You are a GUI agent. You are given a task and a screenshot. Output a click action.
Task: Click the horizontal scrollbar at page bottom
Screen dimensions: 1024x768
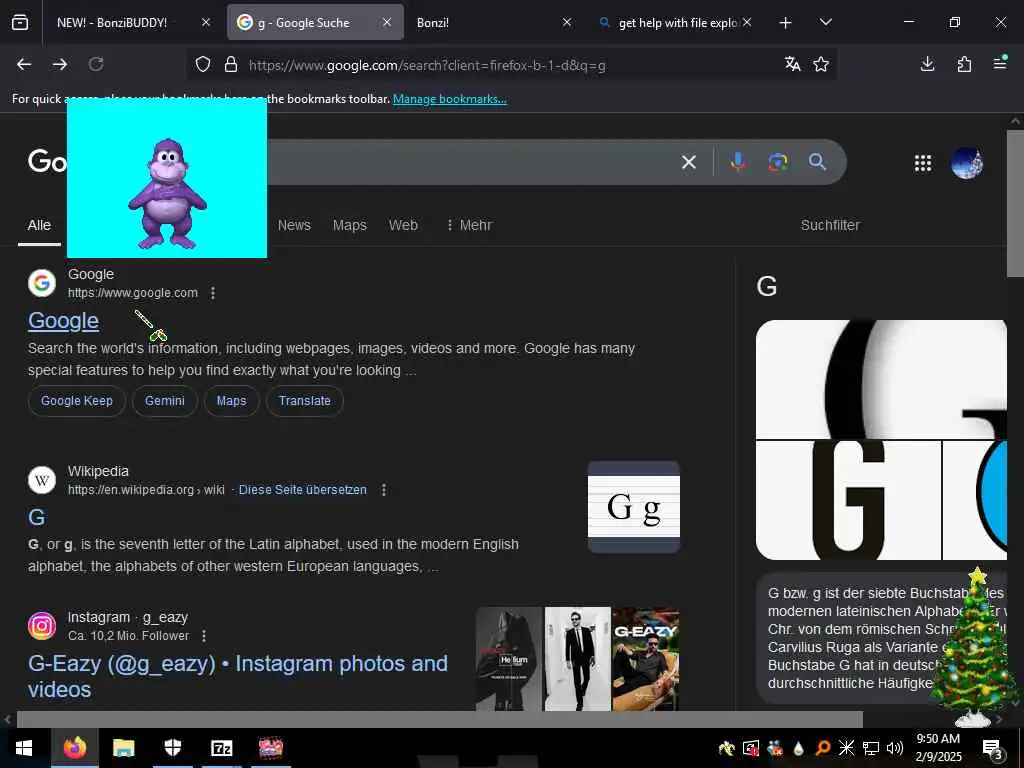(440, 720)
